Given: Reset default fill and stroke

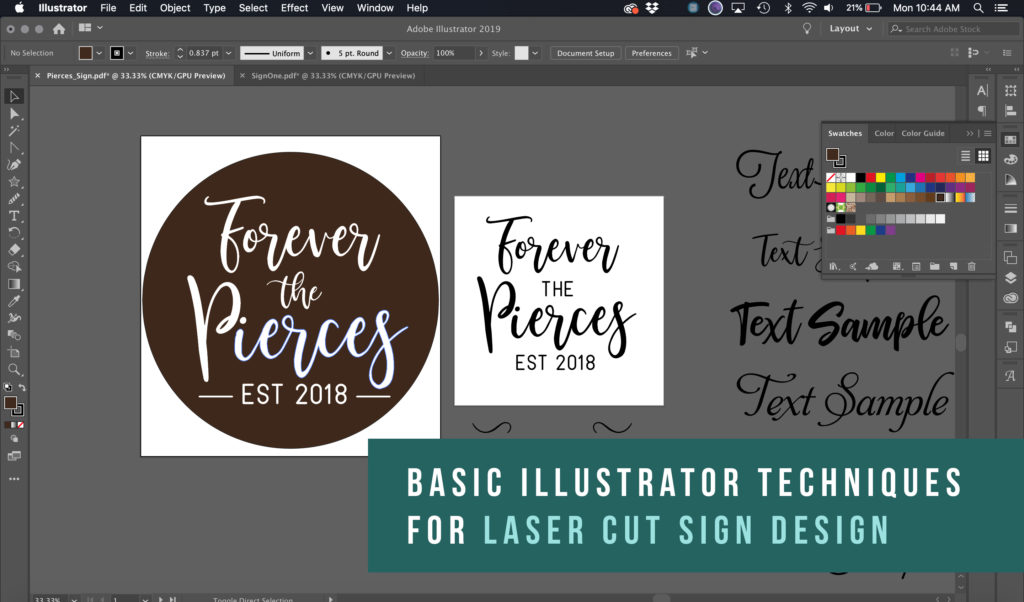Looking at the screenshot, I should pyautogui.click(x=7, y=387).
